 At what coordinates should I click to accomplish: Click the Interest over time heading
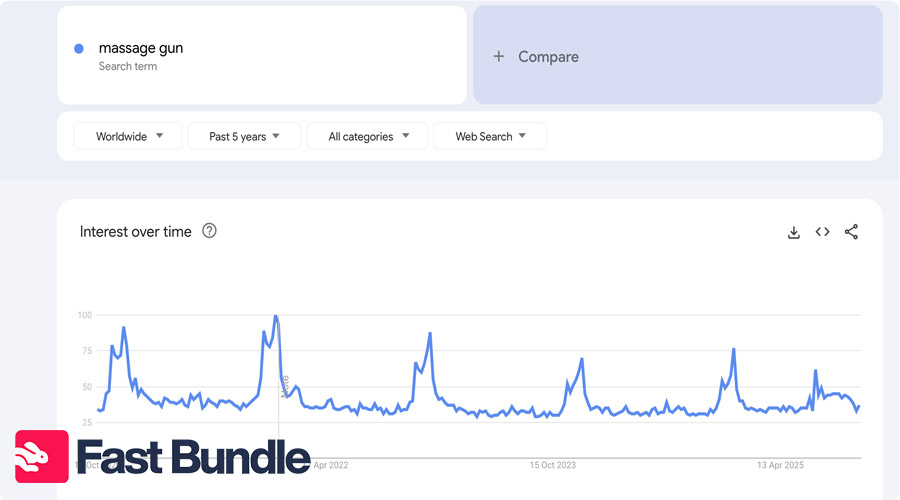(x=135, y=231)
